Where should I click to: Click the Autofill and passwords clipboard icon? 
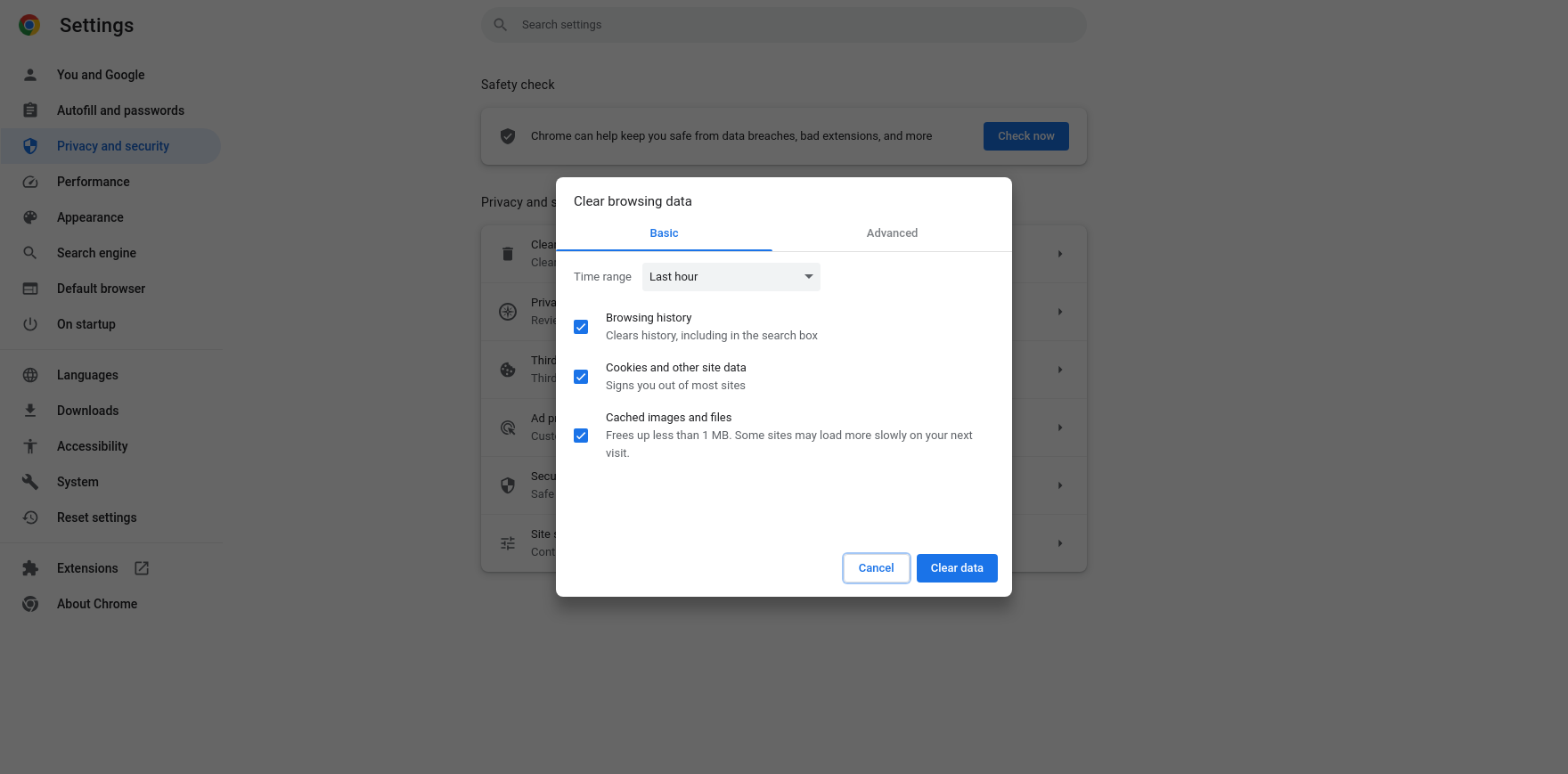click(30, 110)
